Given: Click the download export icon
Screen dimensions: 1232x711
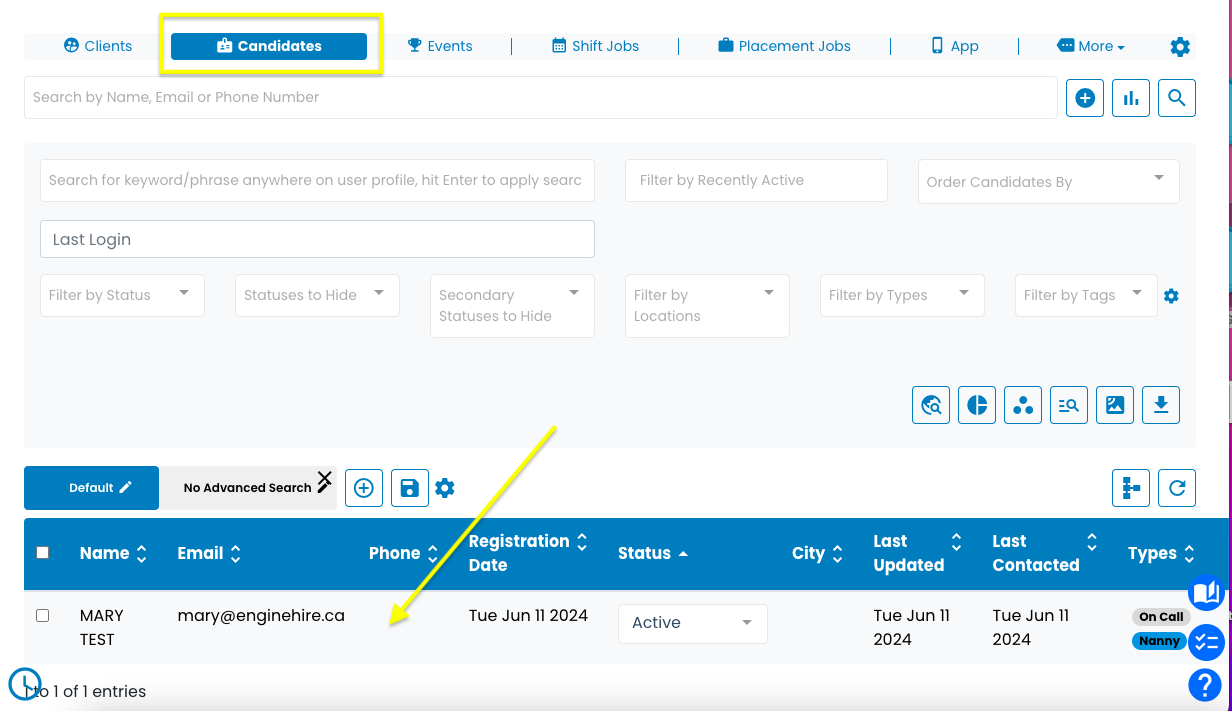Looking at the screenshot, I should (x=1161, y=405).
